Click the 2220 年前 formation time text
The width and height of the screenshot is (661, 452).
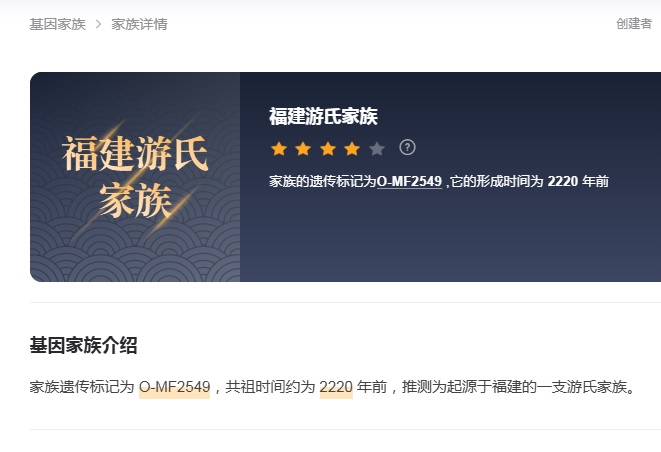tap(578, 181)
